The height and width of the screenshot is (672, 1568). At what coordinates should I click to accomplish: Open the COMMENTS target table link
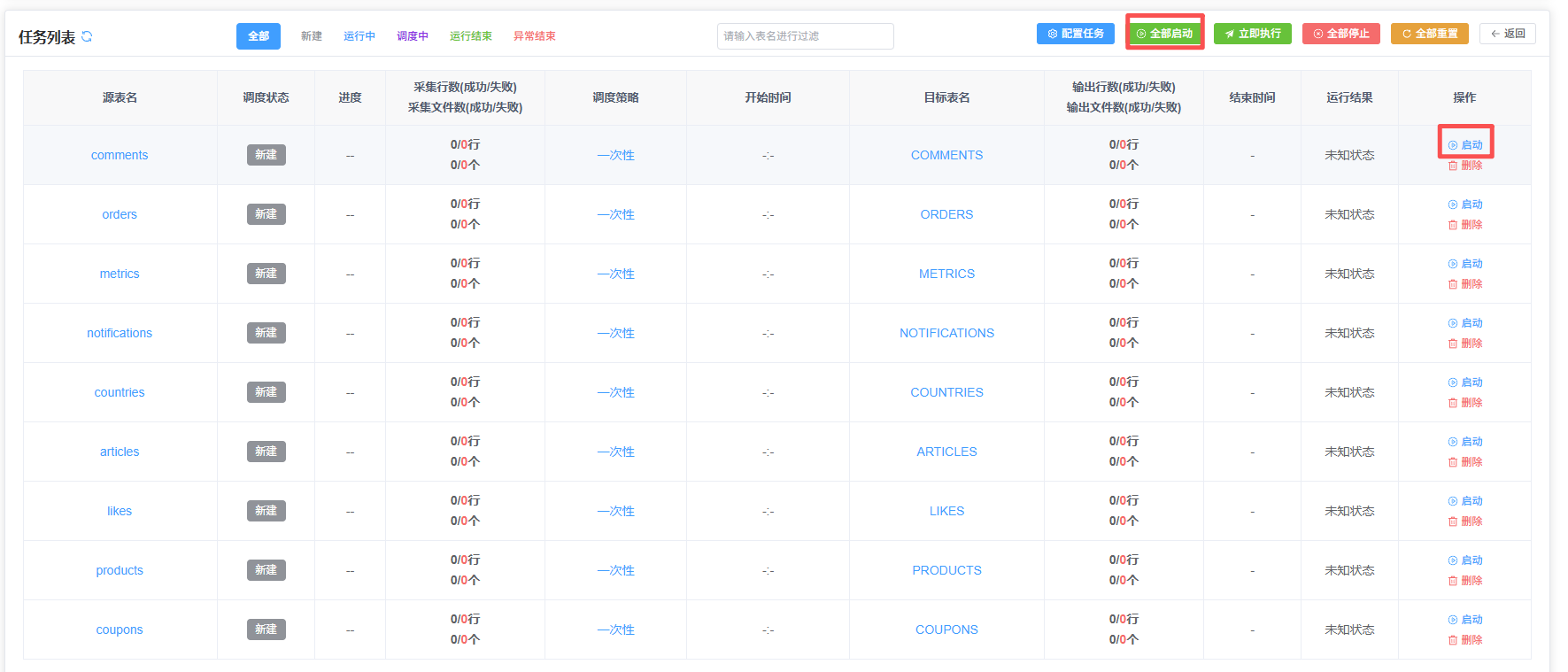click(x=946, y=155)
